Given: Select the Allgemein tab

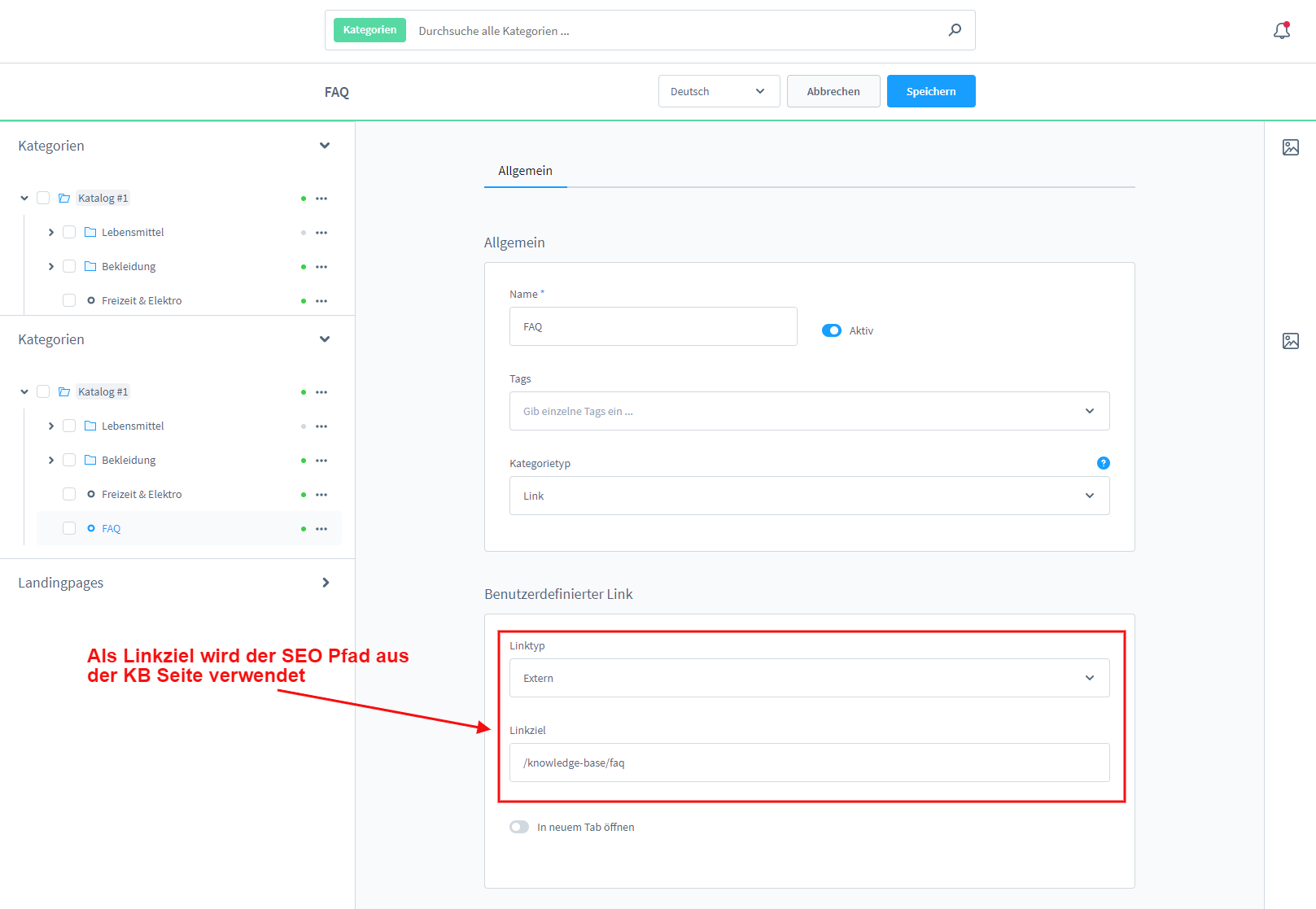Looking at the screenshot, I should pyautogui.click(x=525, y=171).
